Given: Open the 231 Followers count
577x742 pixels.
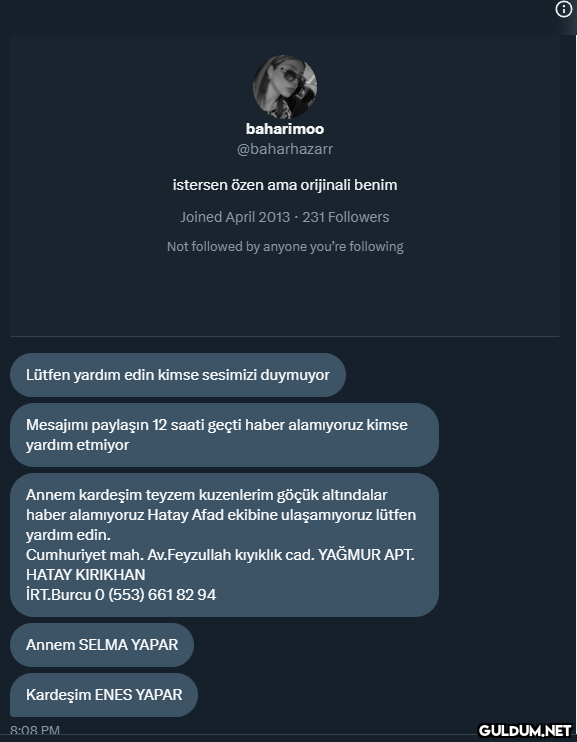Looking at the screenshot, I should point(346,217).
